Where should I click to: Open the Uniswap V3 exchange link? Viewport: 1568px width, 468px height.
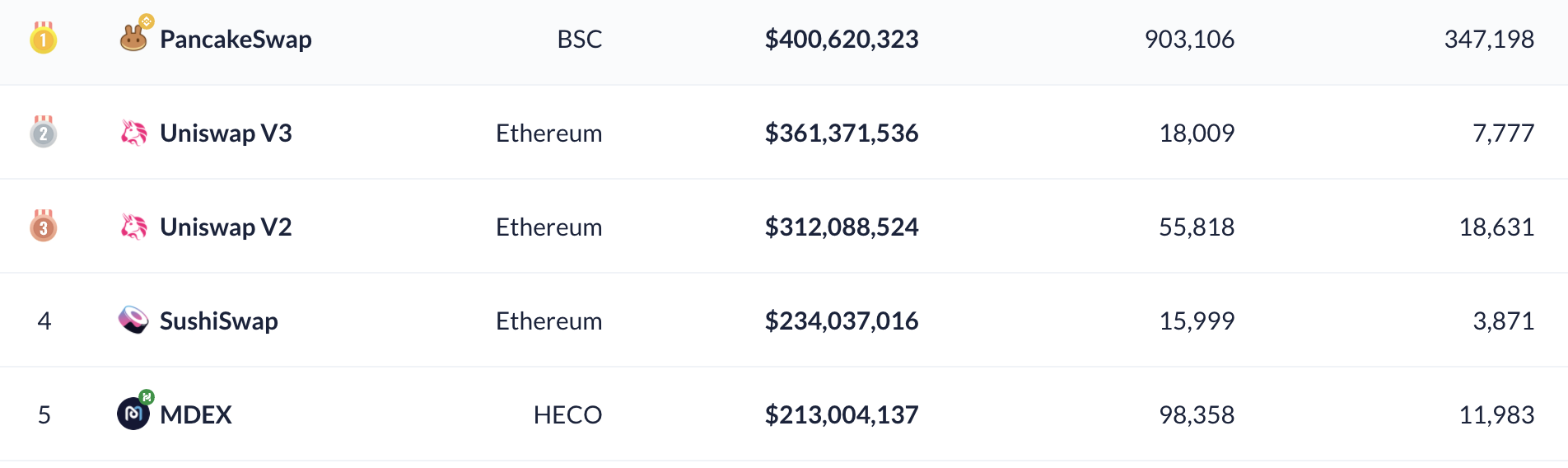point(226,133)
